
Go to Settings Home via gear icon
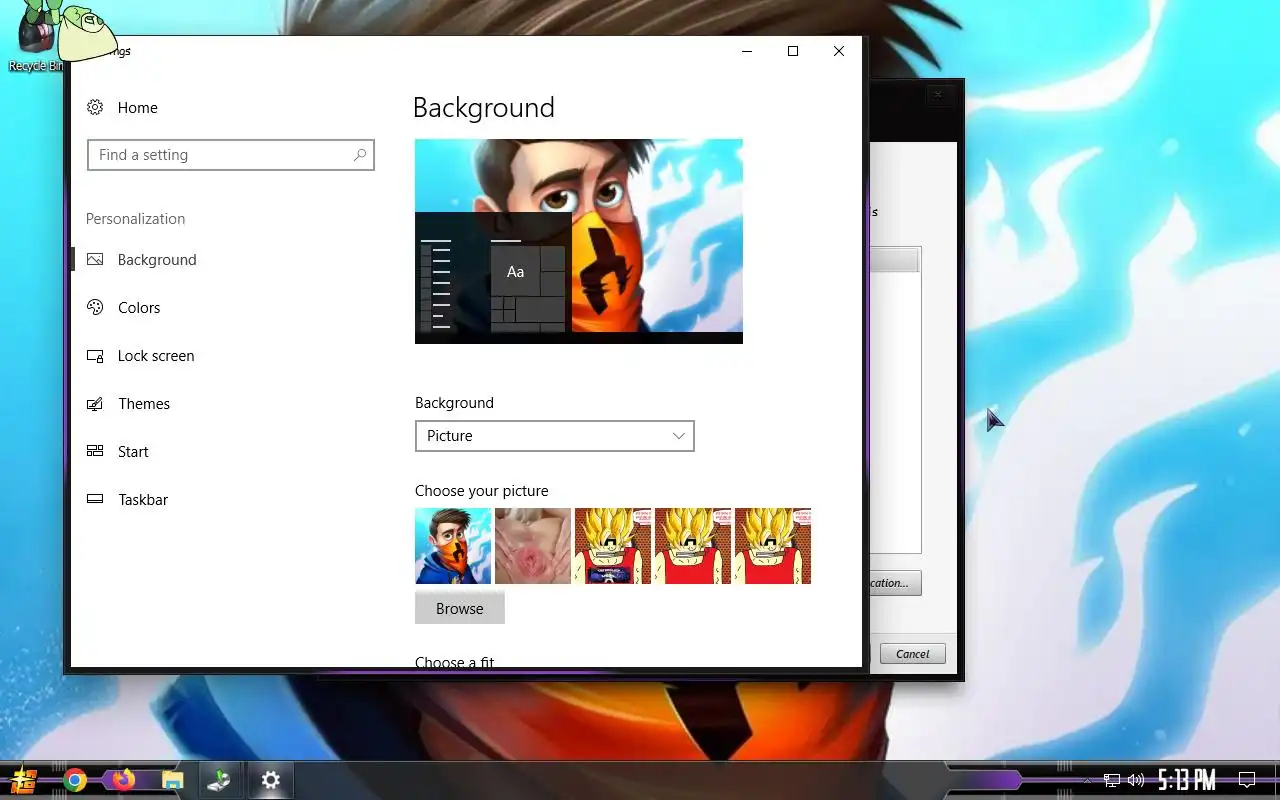click(x=95, y=107)
